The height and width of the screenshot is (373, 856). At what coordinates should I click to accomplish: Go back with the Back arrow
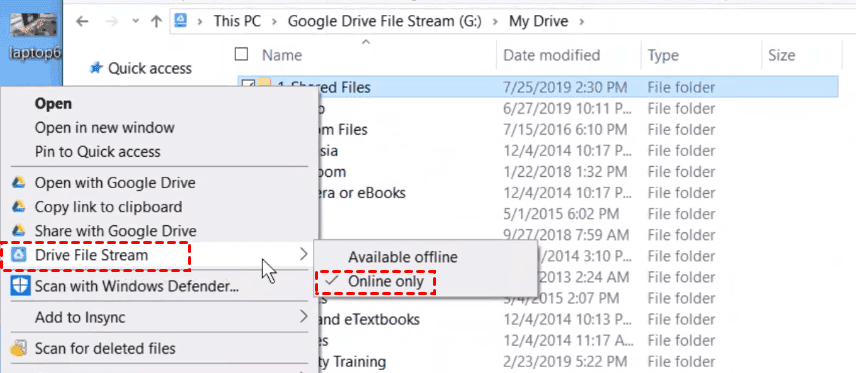[x=82, y=22]
